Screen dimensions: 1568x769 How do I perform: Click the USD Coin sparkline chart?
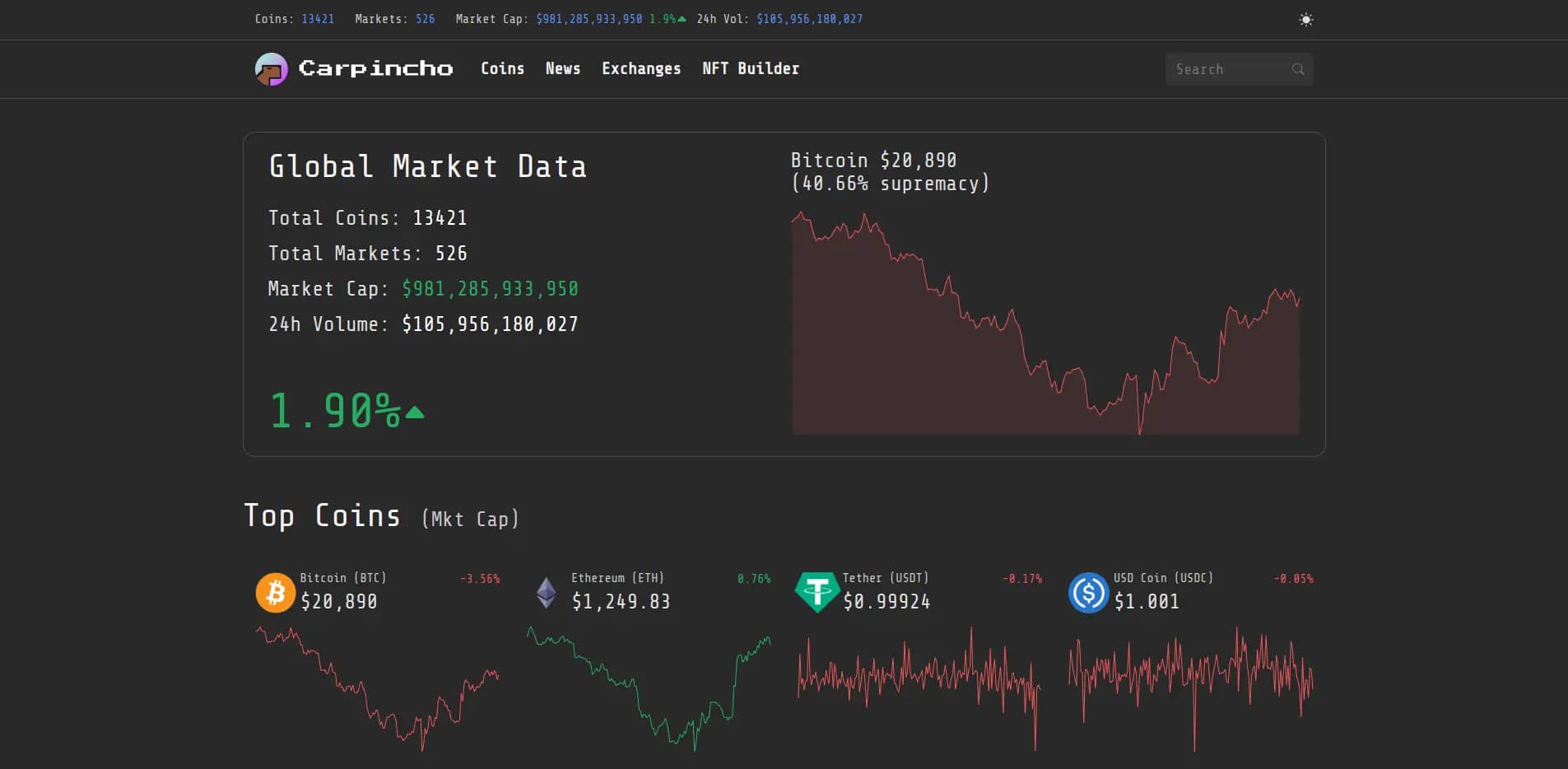[1190, 688]
